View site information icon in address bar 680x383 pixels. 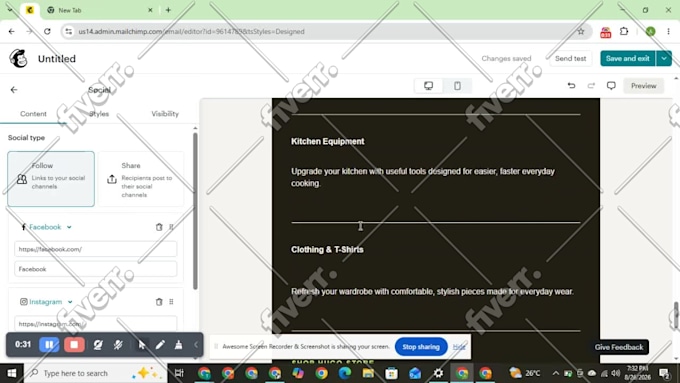[x=69, y=32]
